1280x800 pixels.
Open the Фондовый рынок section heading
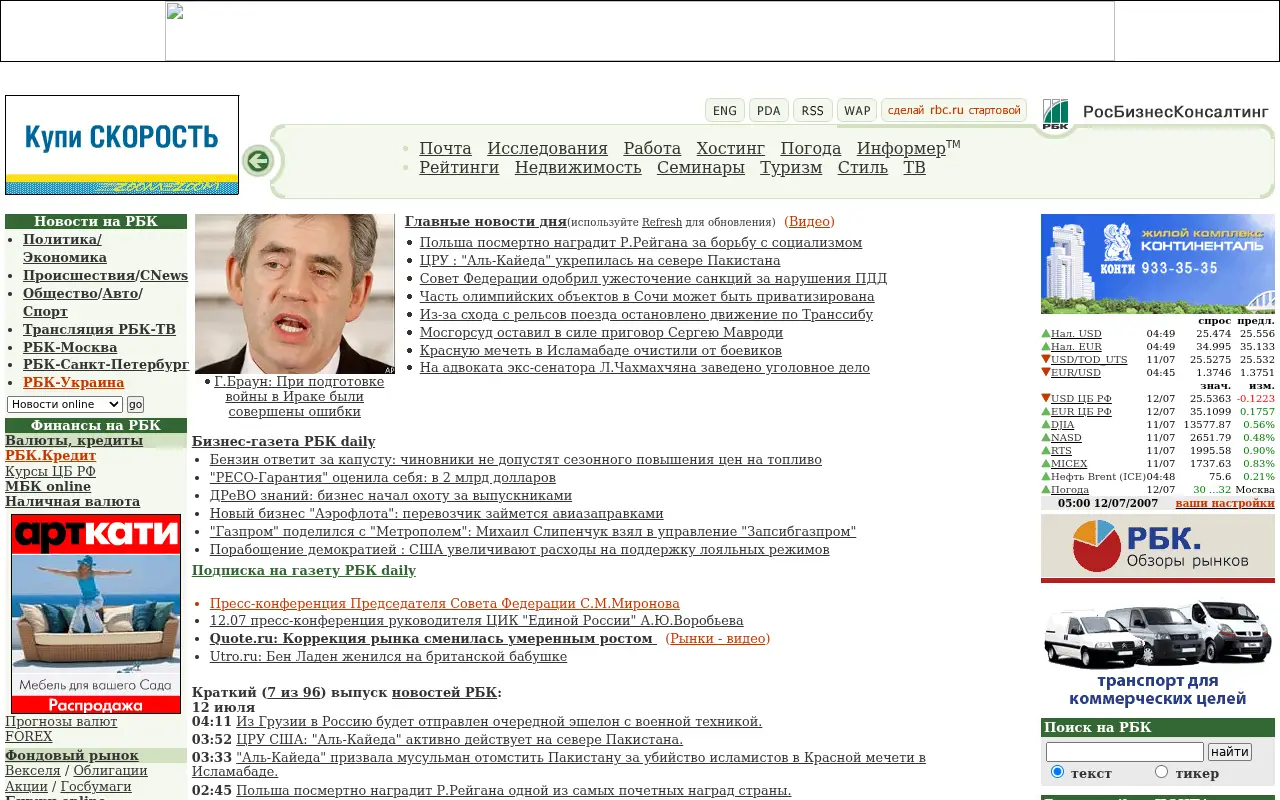pyautogui.click(x=72, y=755)
